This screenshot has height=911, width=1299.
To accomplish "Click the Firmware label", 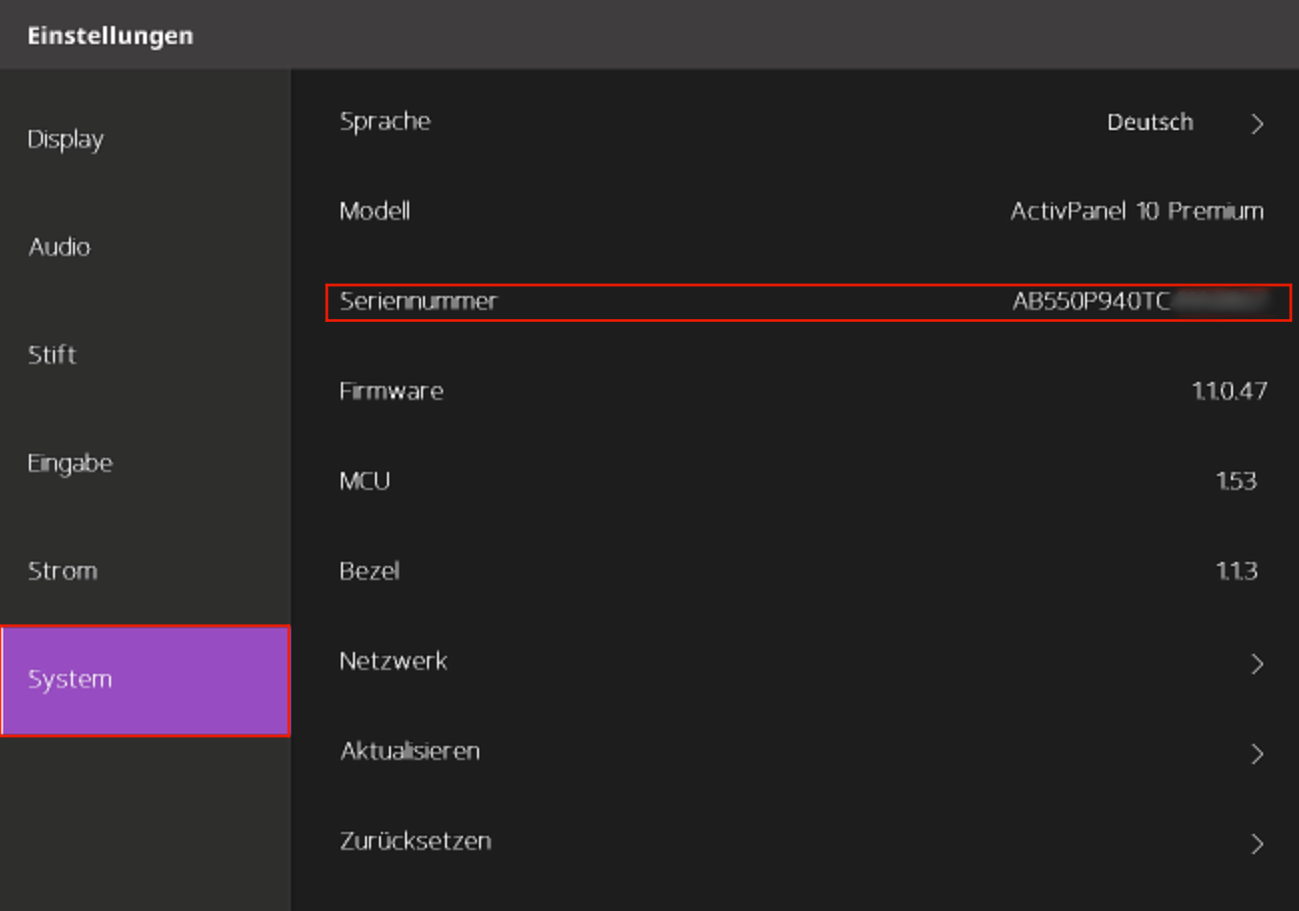I will click(x=391, y=391).
